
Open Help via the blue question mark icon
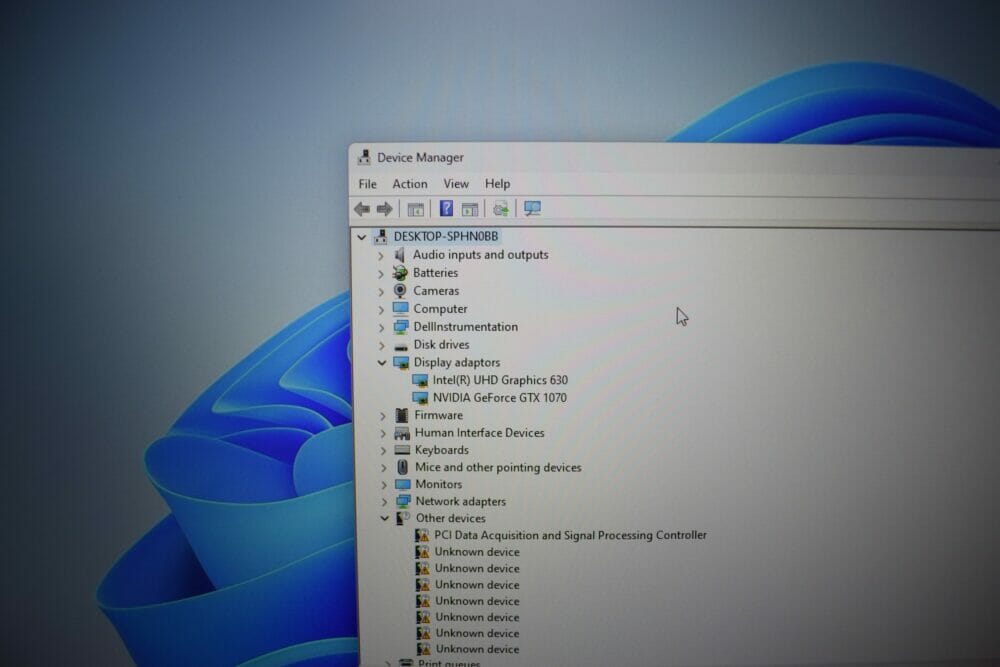pos(446,209)
